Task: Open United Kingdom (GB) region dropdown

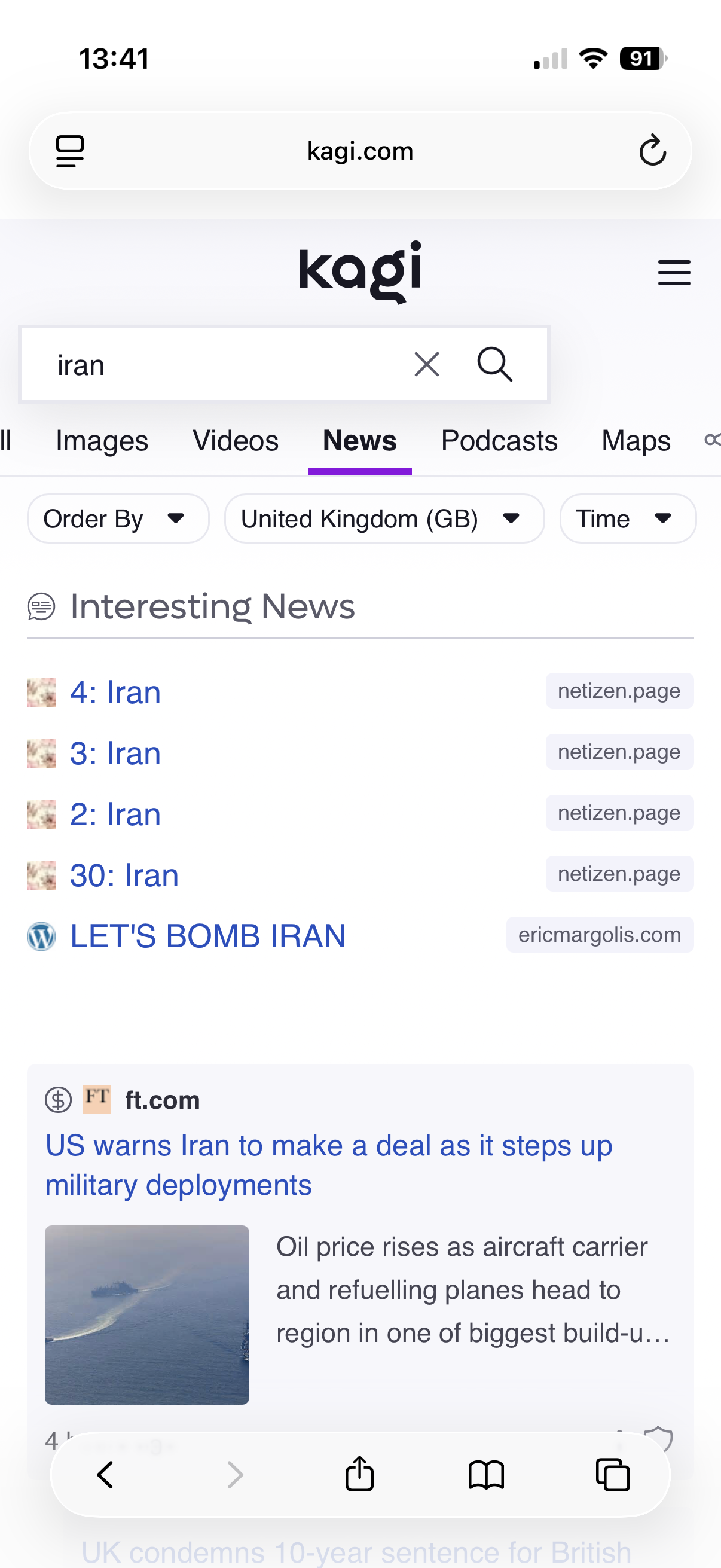Action: [384, 518]
